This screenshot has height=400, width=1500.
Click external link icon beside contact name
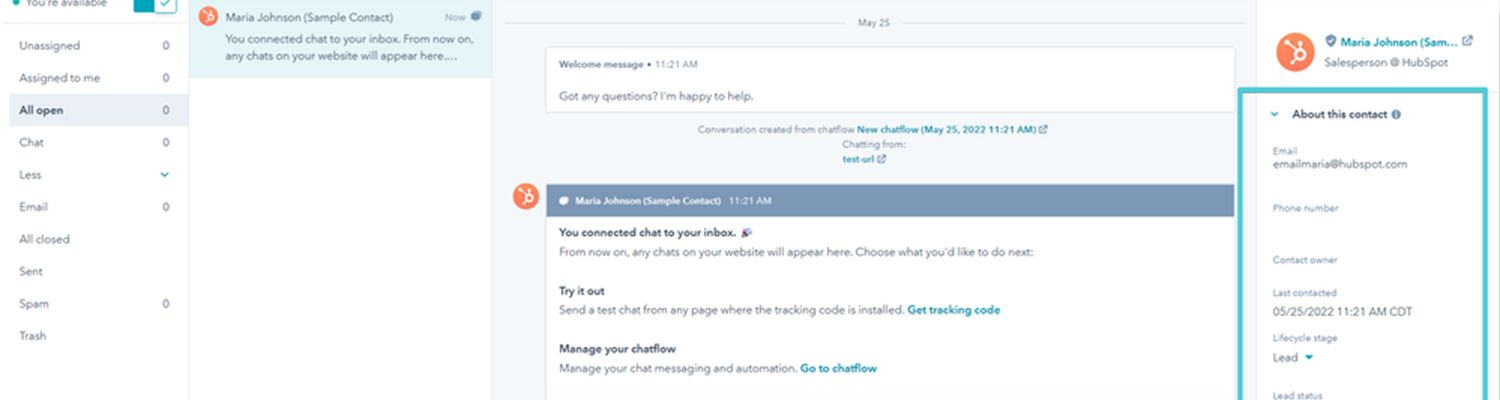(x=1467, y=41)
